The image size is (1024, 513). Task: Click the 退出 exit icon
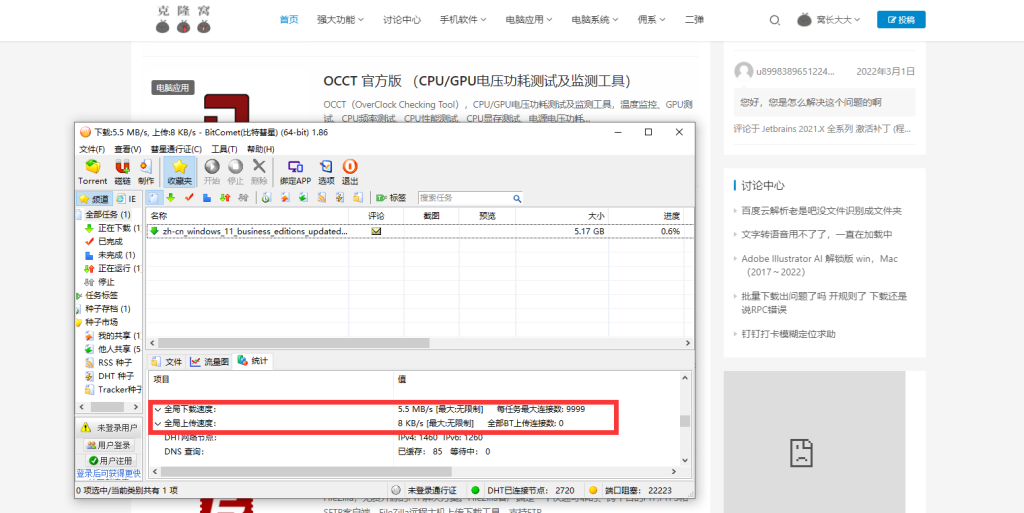pyautogui.click(x=350, y=172)
